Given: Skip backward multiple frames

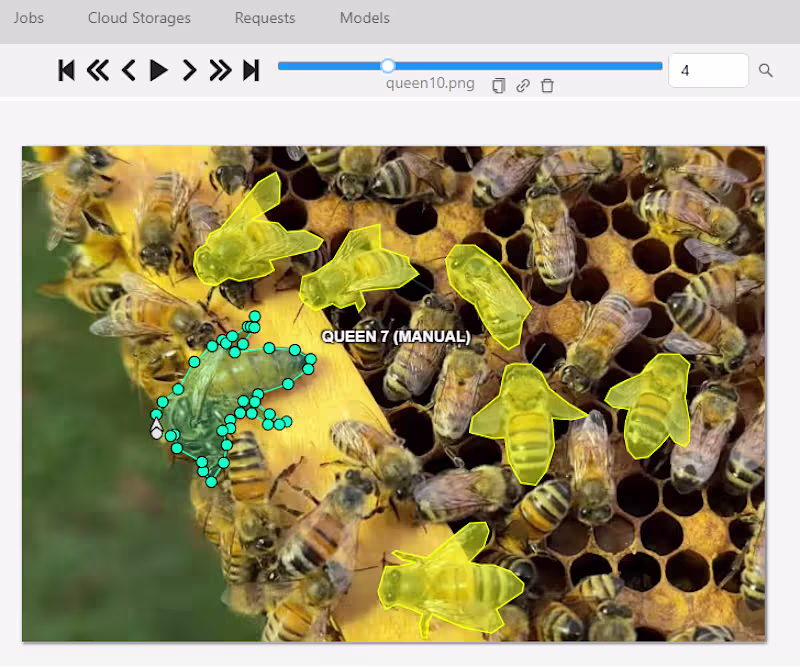Looking at the screenshot, I should pos(97,70).
